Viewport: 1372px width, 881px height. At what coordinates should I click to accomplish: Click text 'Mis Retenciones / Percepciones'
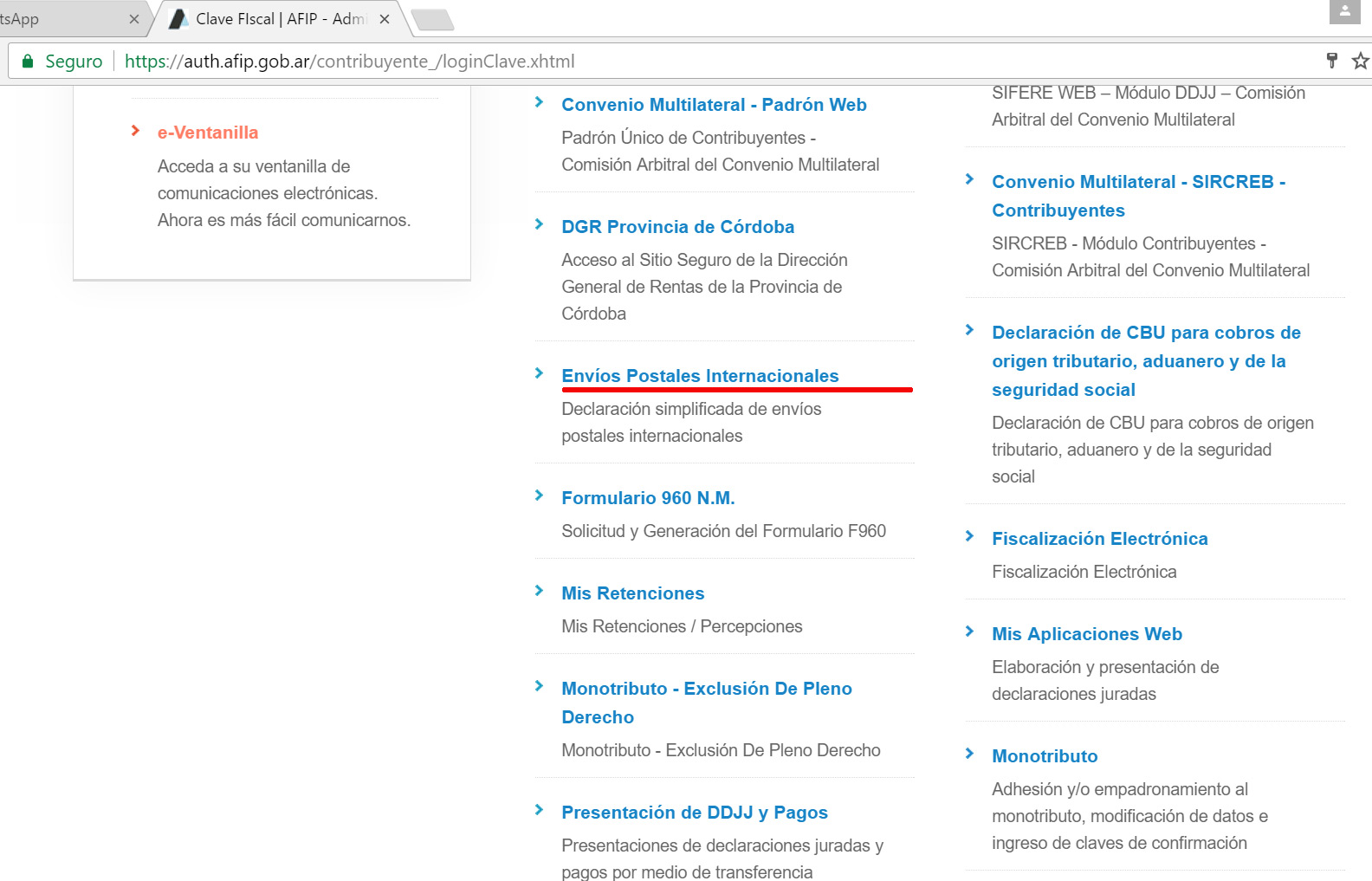[x=682, y=626]
